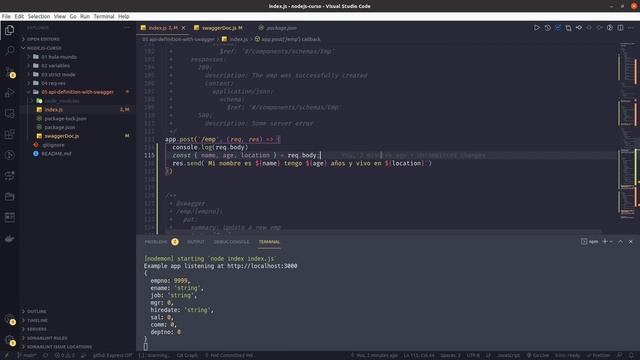
Task: Open the npm terminal selector
Action: pos(589,242)
